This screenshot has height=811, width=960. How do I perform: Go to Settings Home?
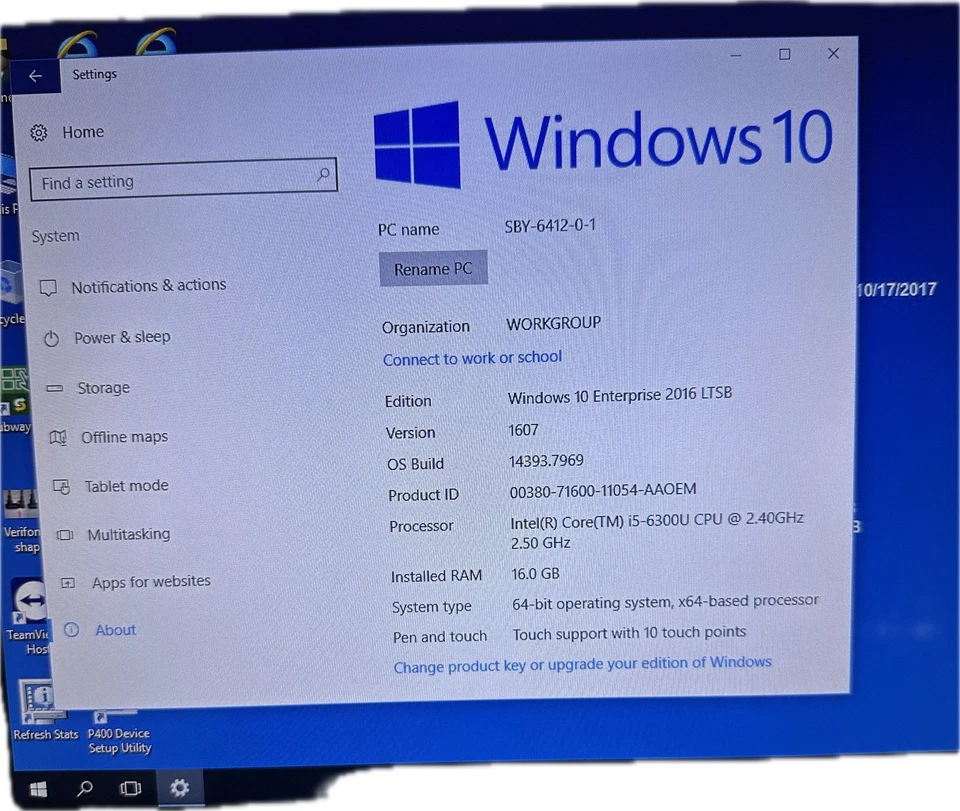tap(83, 132)
